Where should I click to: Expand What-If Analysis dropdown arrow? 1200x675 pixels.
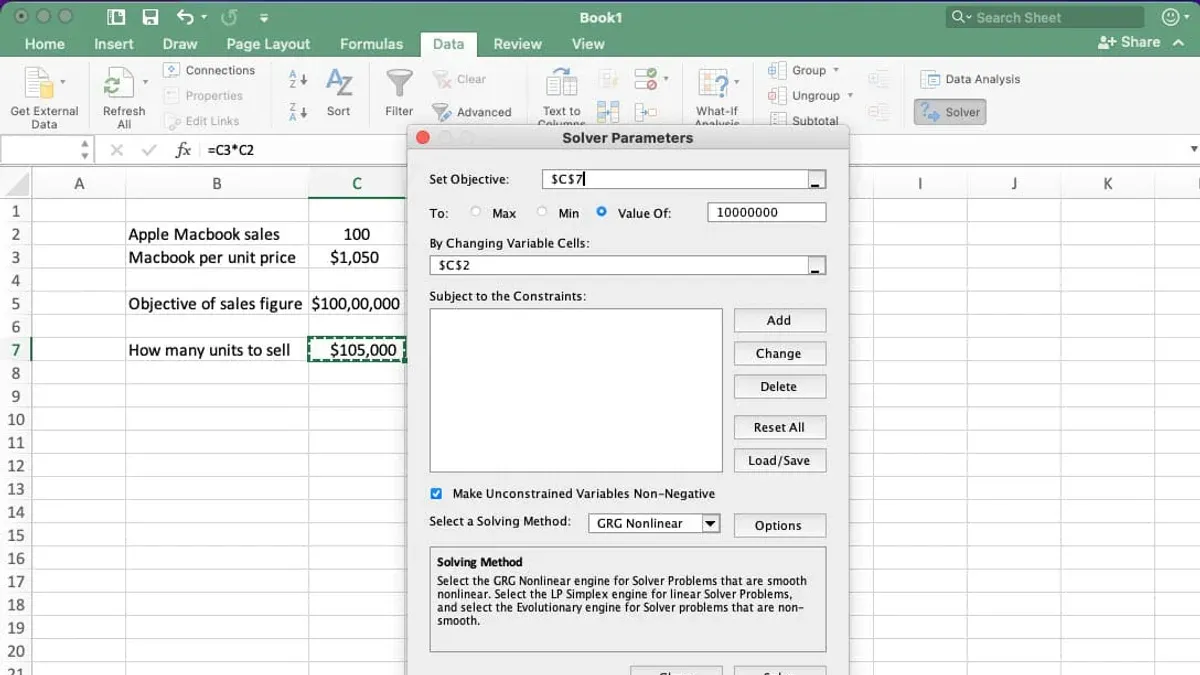pos(737,81)
